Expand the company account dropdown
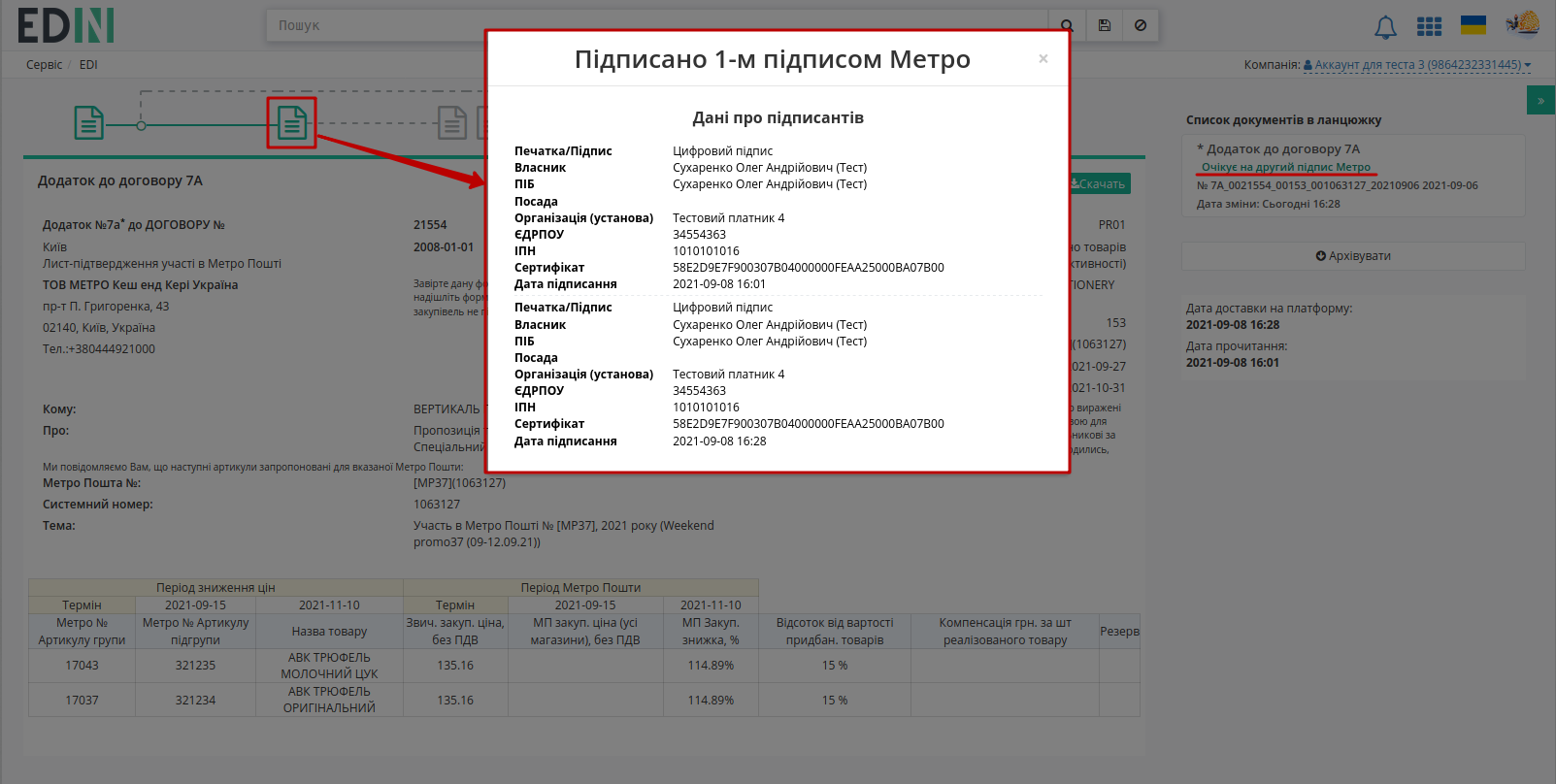Screen dimensions: 1556x784 click(1417, 65)
